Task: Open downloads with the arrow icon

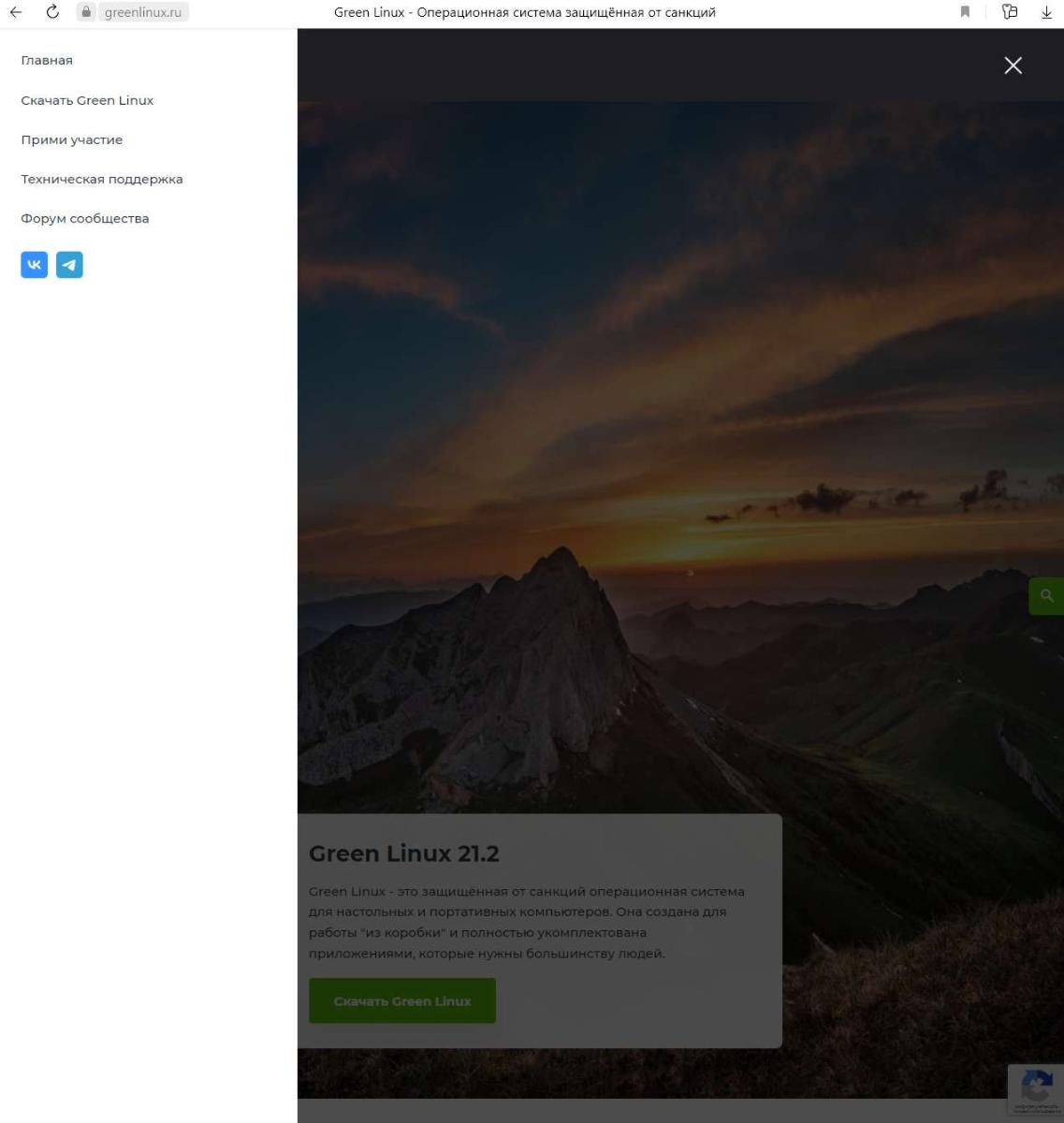Action: [x=1046, y=12]
